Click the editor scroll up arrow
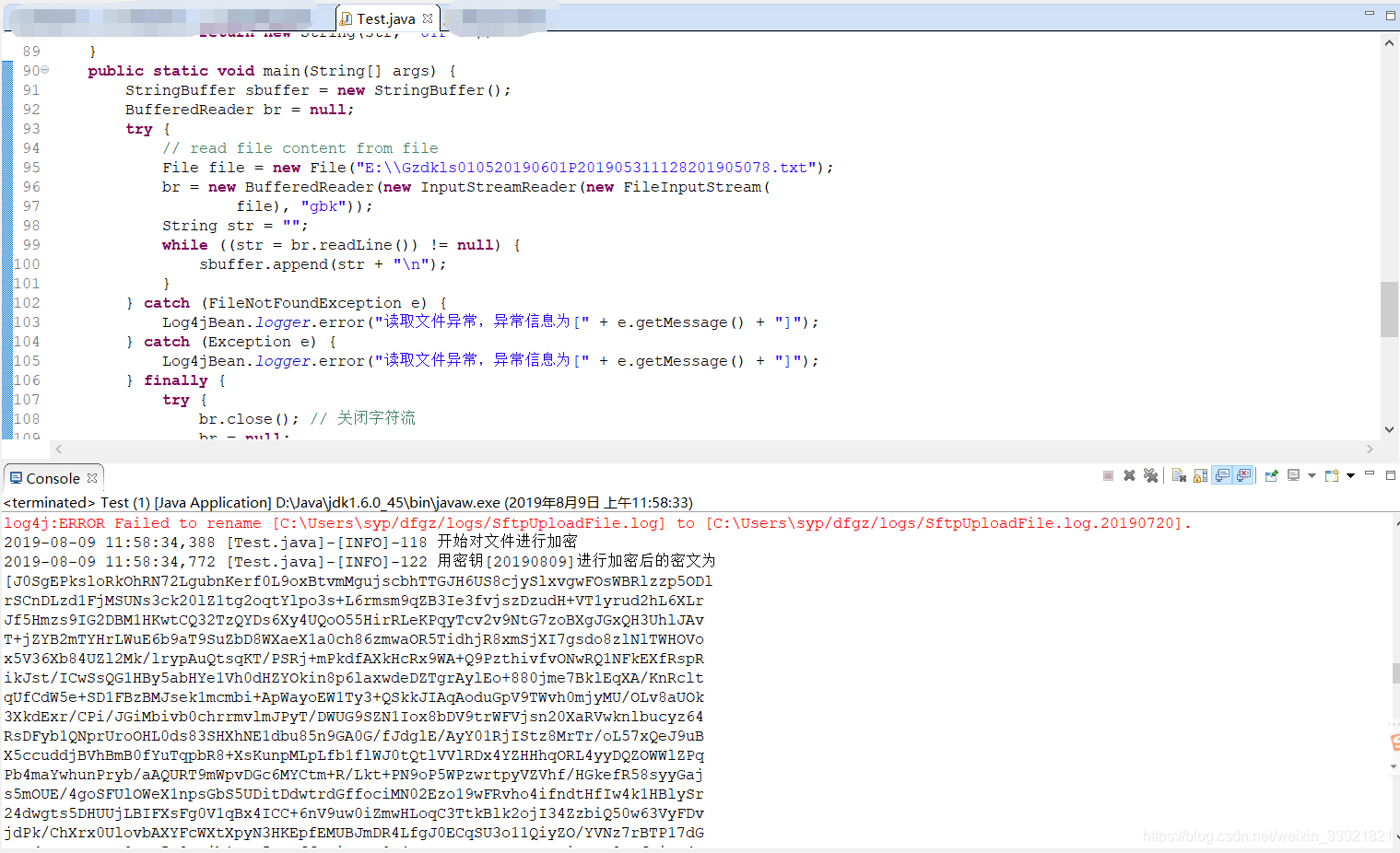 click(x=1389, y=43)
